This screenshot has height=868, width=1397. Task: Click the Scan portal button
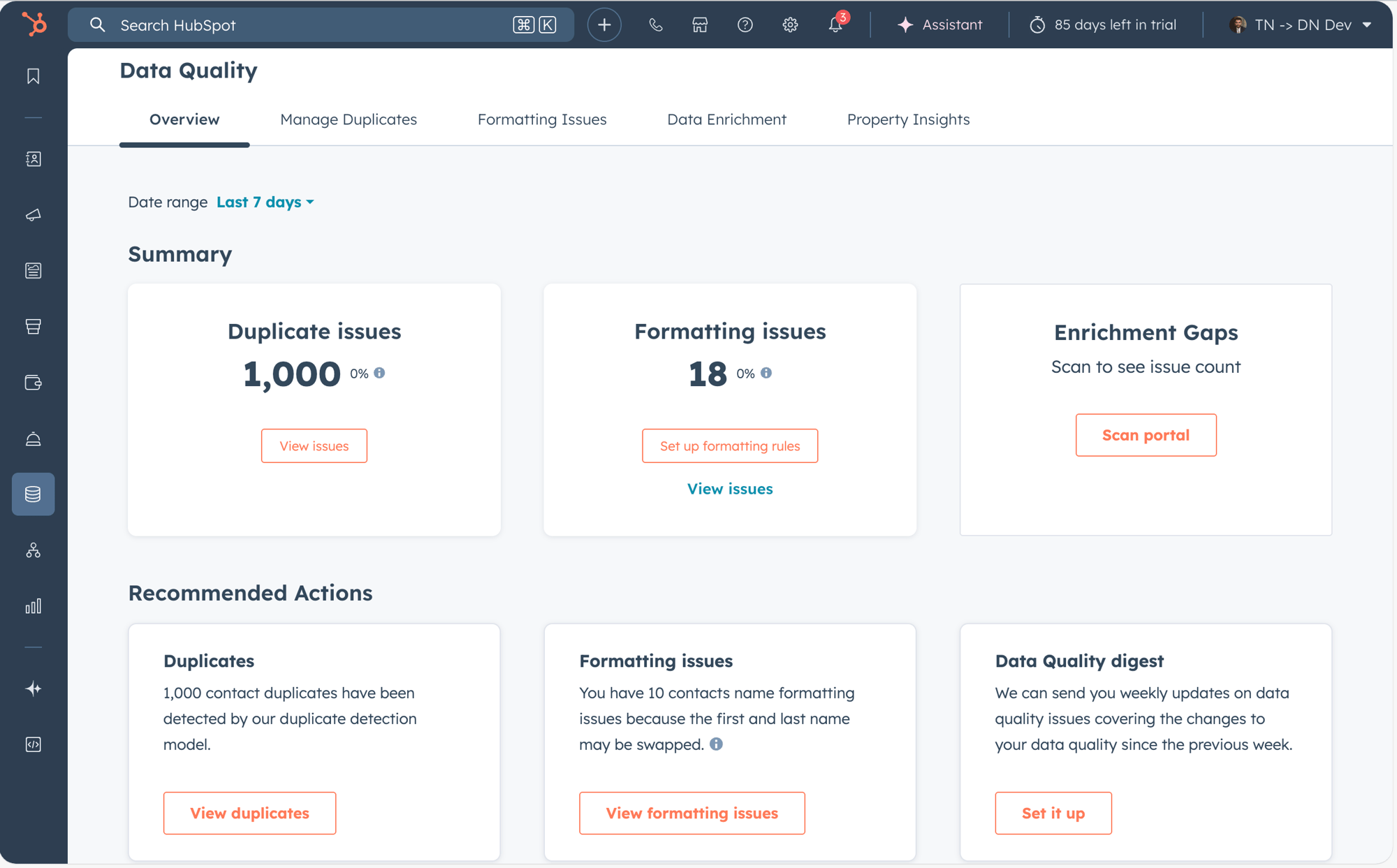point(1146,434)
